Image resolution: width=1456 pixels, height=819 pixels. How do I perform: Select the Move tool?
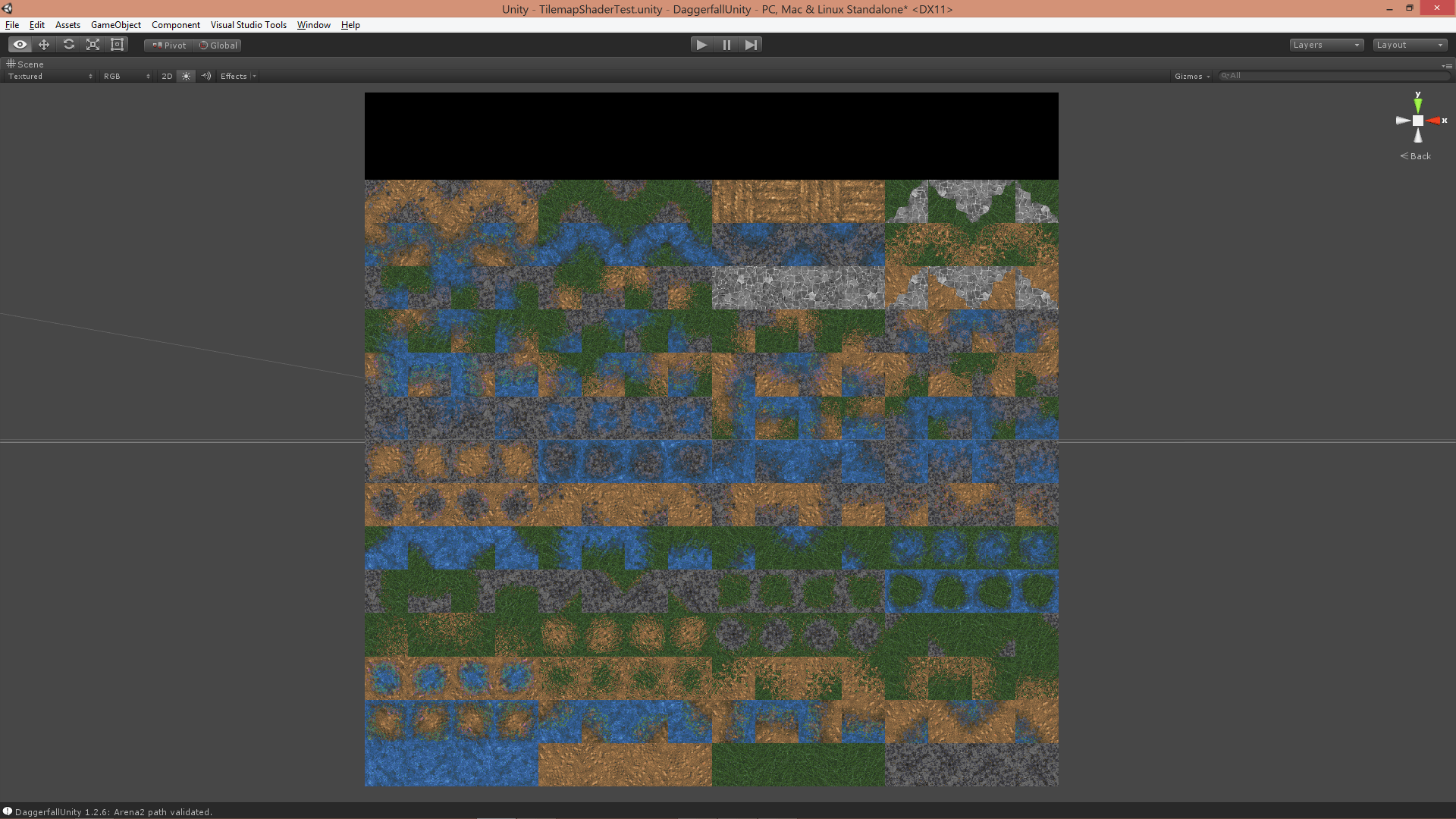pos(44,45)
